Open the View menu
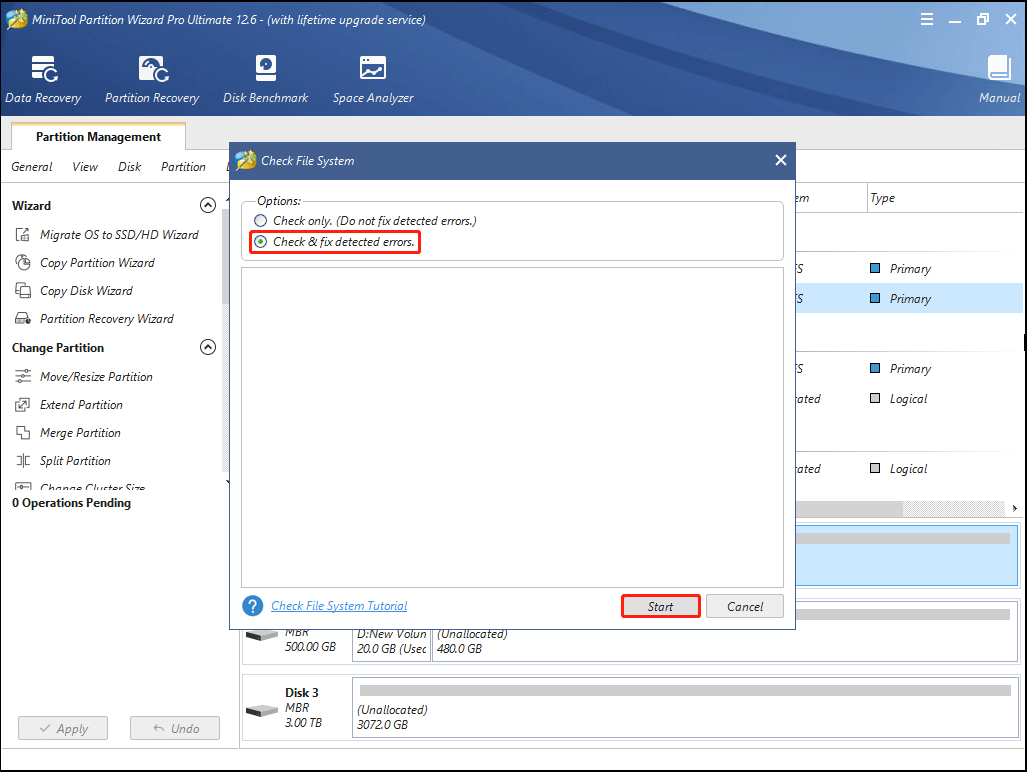The image size is (1027, 772). [85, 167]
